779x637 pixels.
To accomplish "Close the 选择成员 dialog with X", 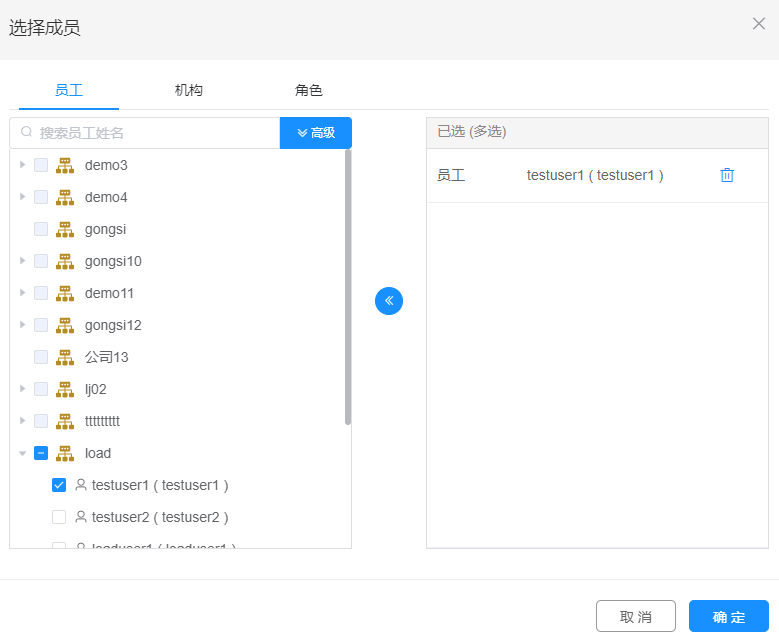I will pyautogui.click(x=759, y=24).
